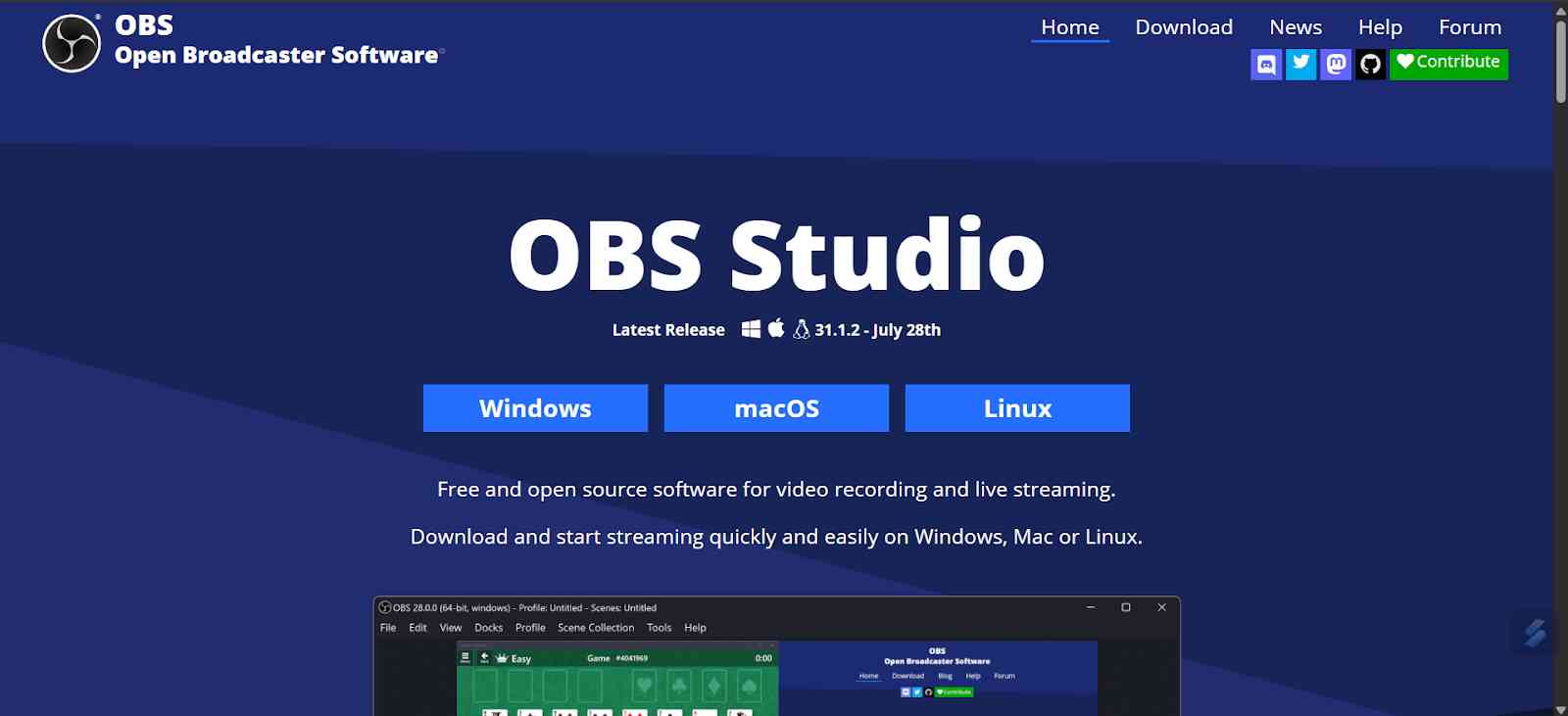This screenshot has width=1568, height=716.
Task: Click the 'Latest Release' label
Action: [x=668, y=330]
